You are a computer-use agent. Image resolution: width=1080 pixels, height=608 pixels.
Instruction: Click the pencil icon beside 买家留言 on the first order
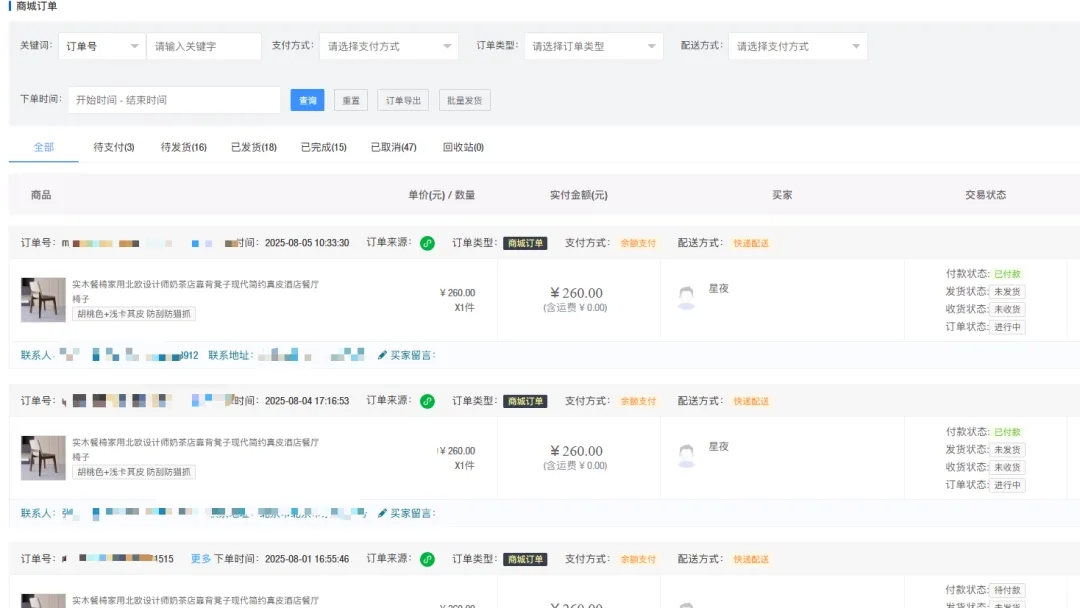[384, 355]
